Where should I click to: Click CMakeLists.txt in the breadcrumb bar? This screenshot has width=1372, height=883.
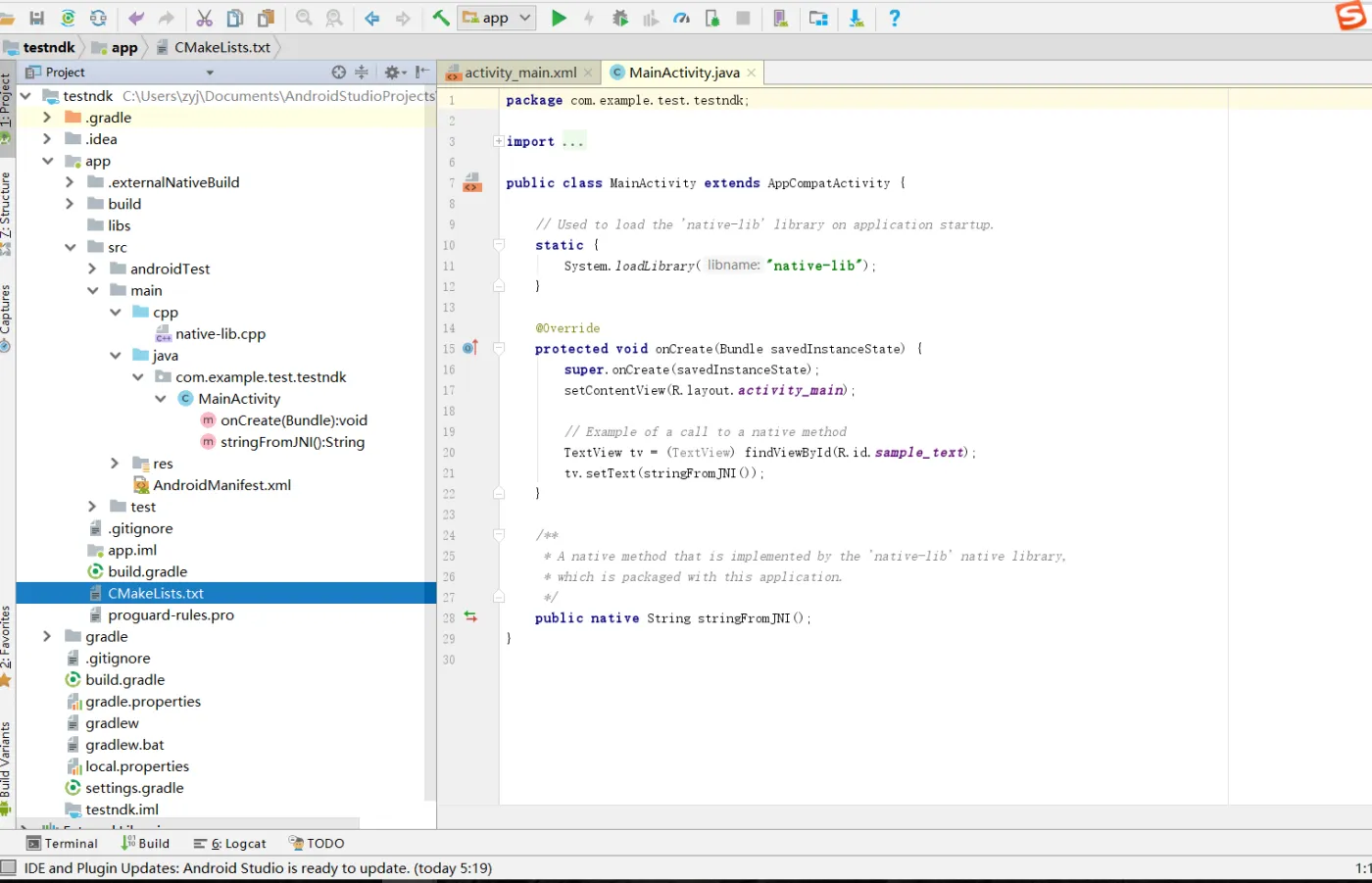click(x=222, y=47)
